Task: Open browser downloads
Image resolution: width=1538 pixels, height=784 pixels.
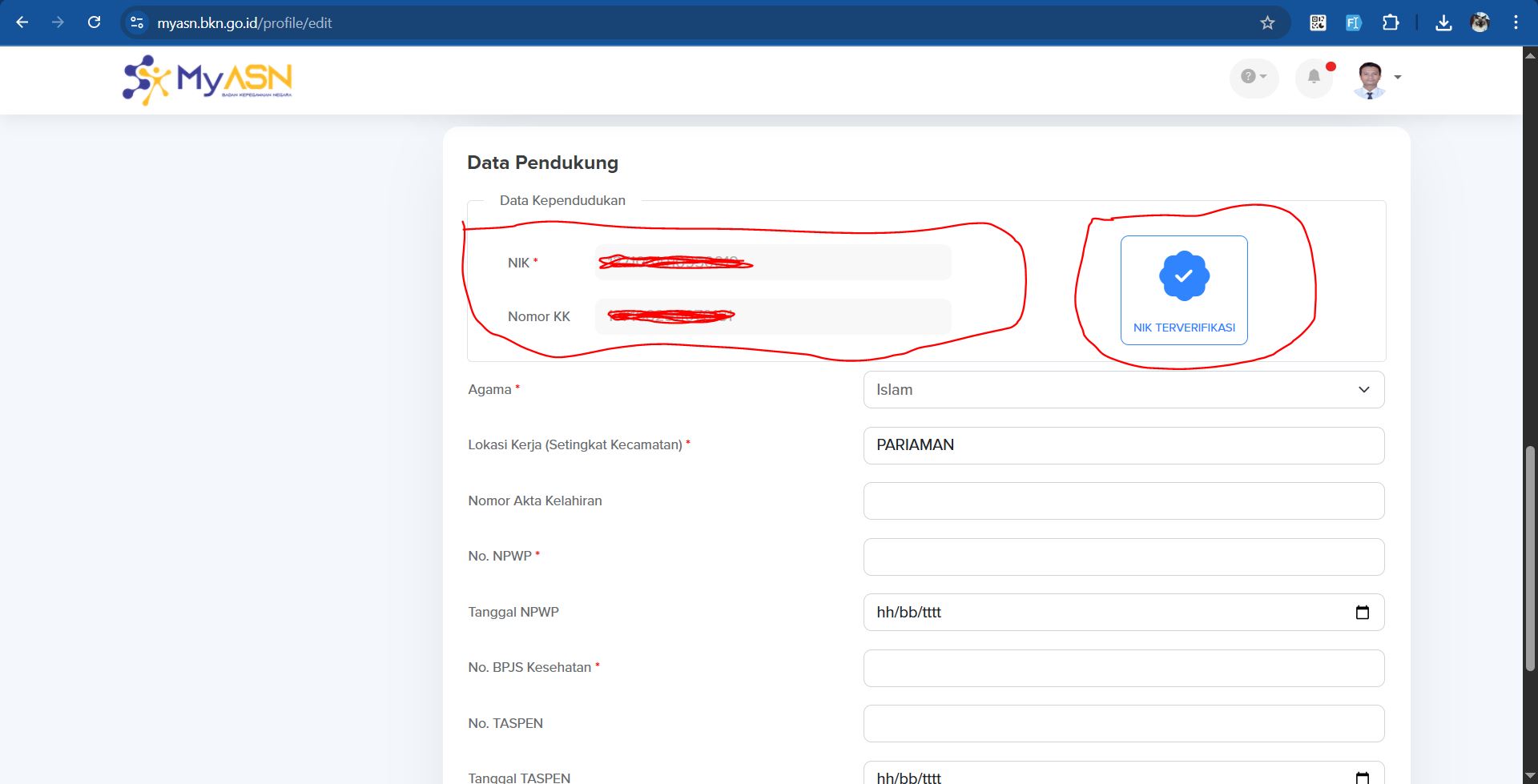Action: point(1443,22)
